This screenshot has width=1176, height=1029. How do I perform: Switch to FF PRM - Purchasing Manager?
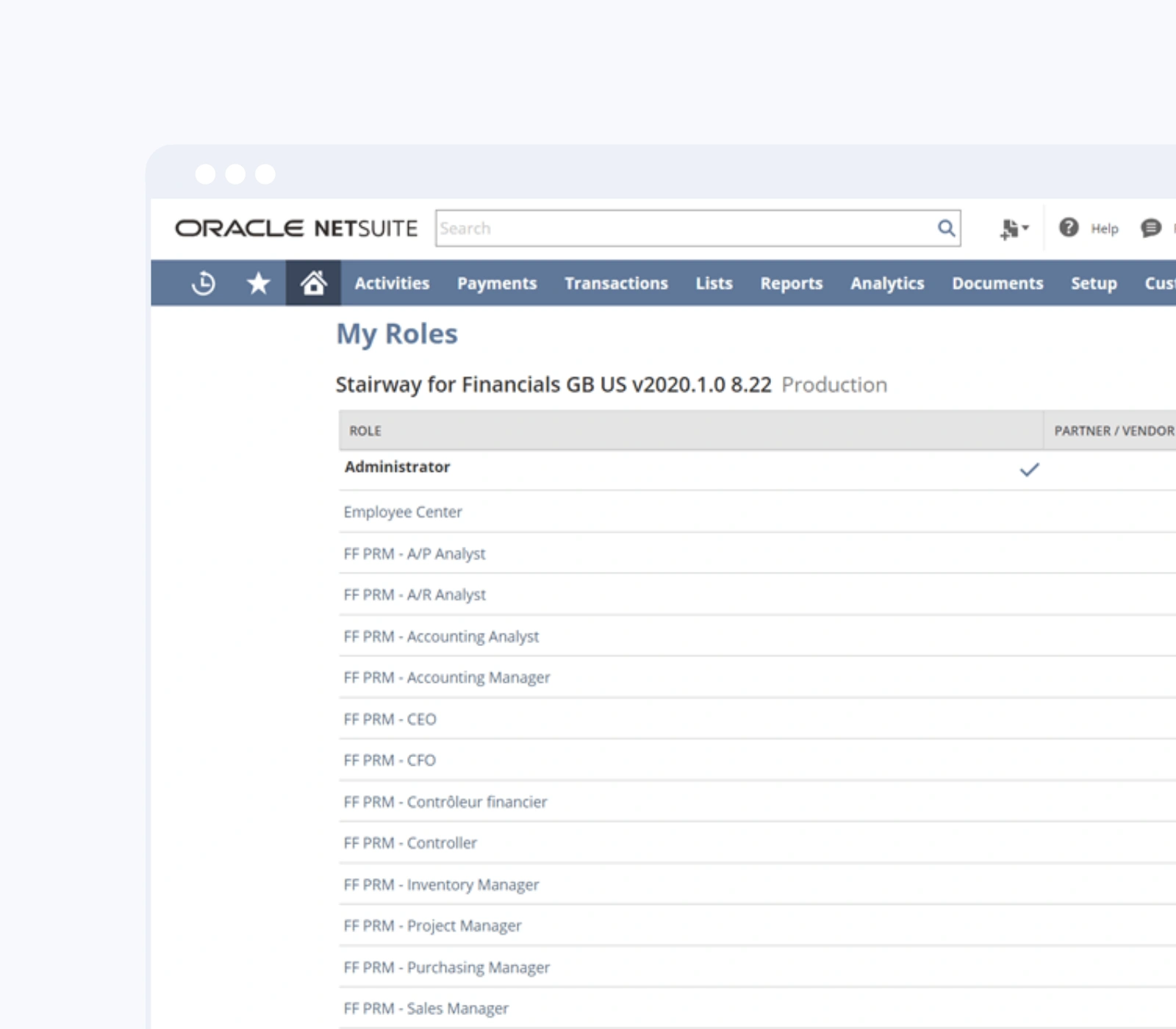click(447, 967)
